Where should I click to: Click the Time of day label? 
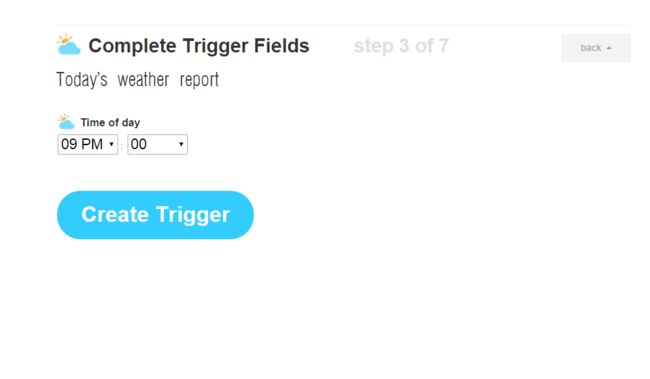pos(110,122)
